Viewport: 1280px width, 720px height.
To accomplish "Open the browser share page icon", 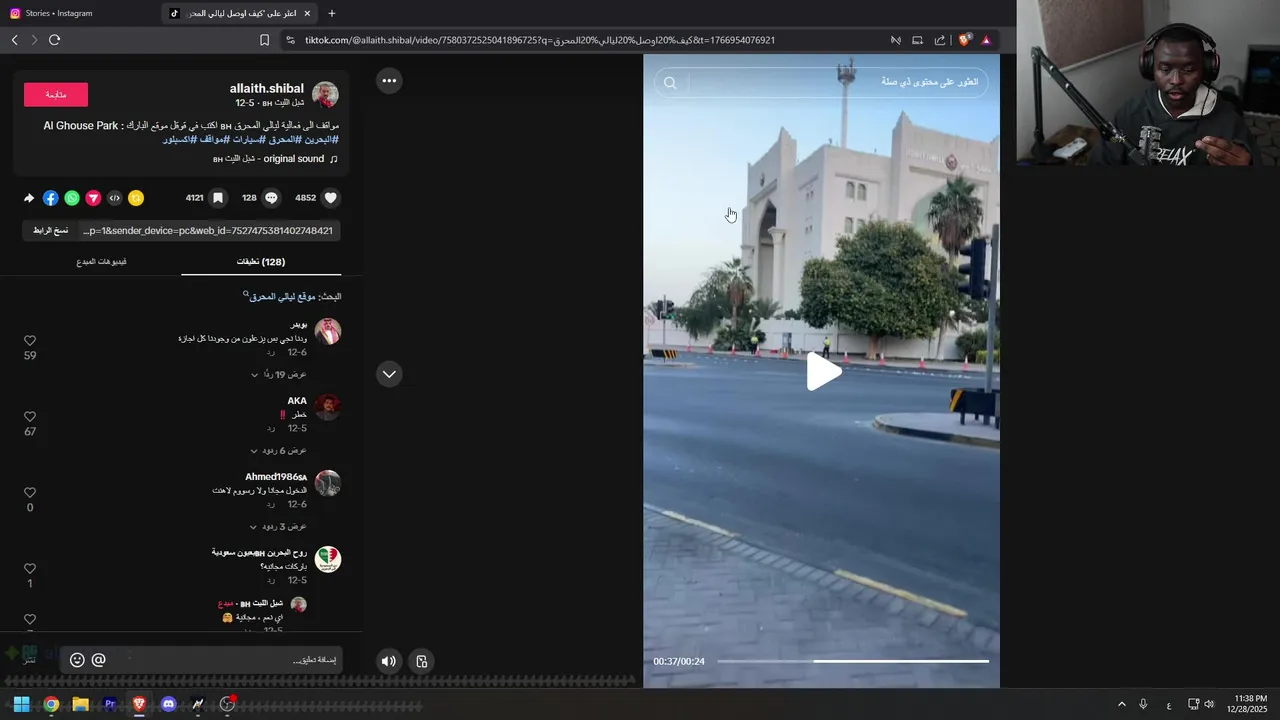I will click(940, 40).
